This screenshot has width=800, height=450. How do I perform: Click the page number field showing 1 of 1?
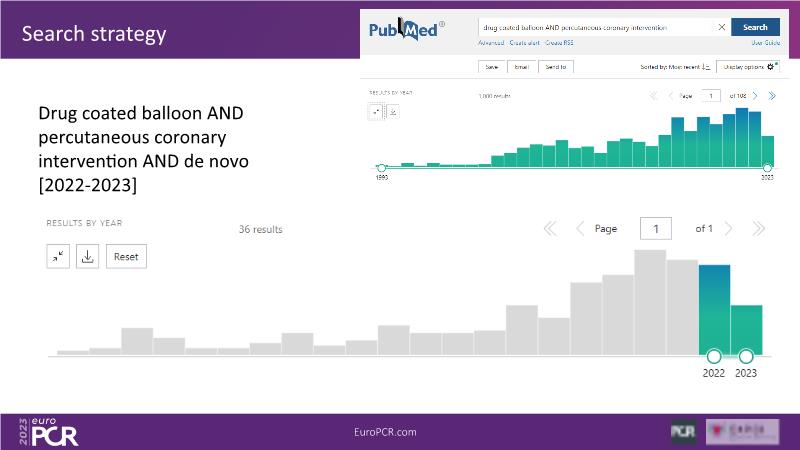(656, 229)
